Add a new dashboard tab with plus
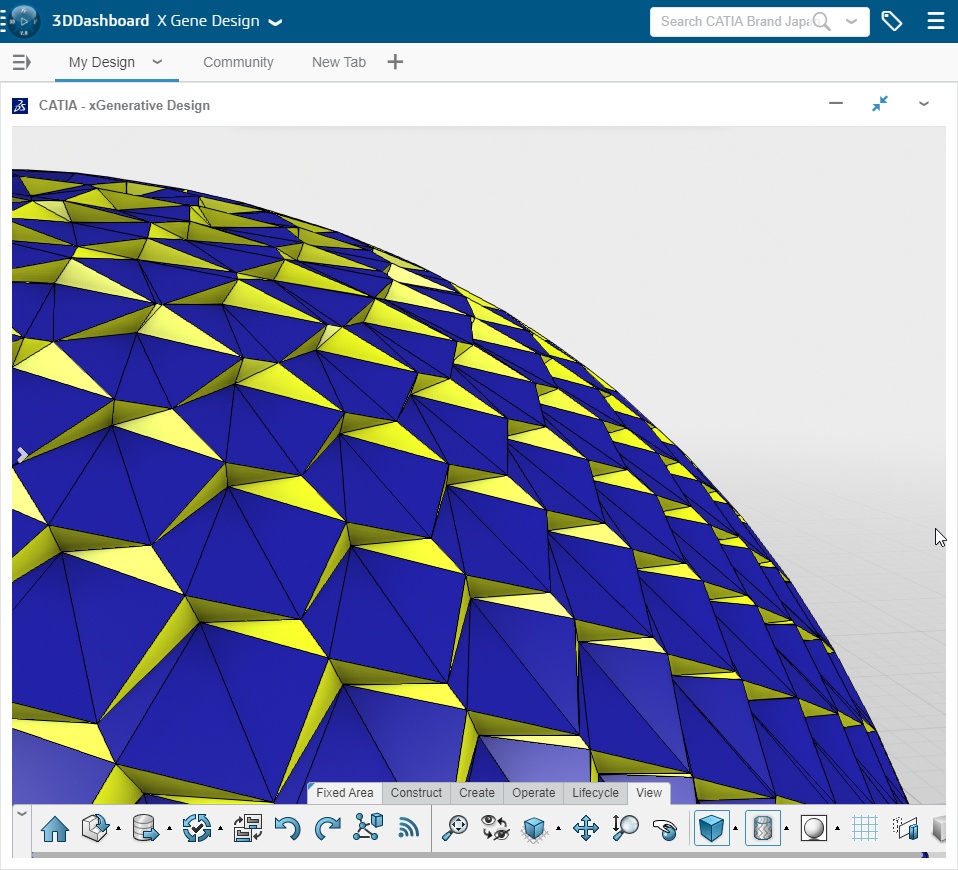This screenshot has width=958, height=870. [395, 62]
